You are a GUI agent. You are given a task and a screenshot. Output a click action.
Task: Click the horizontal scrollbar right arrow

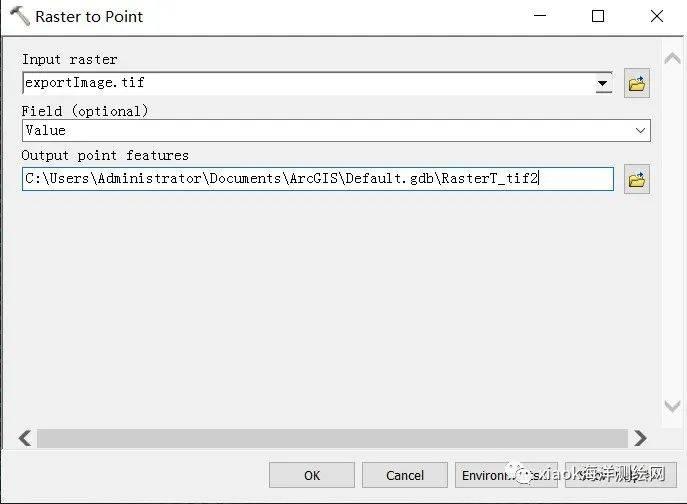click(x=640, y=438)
